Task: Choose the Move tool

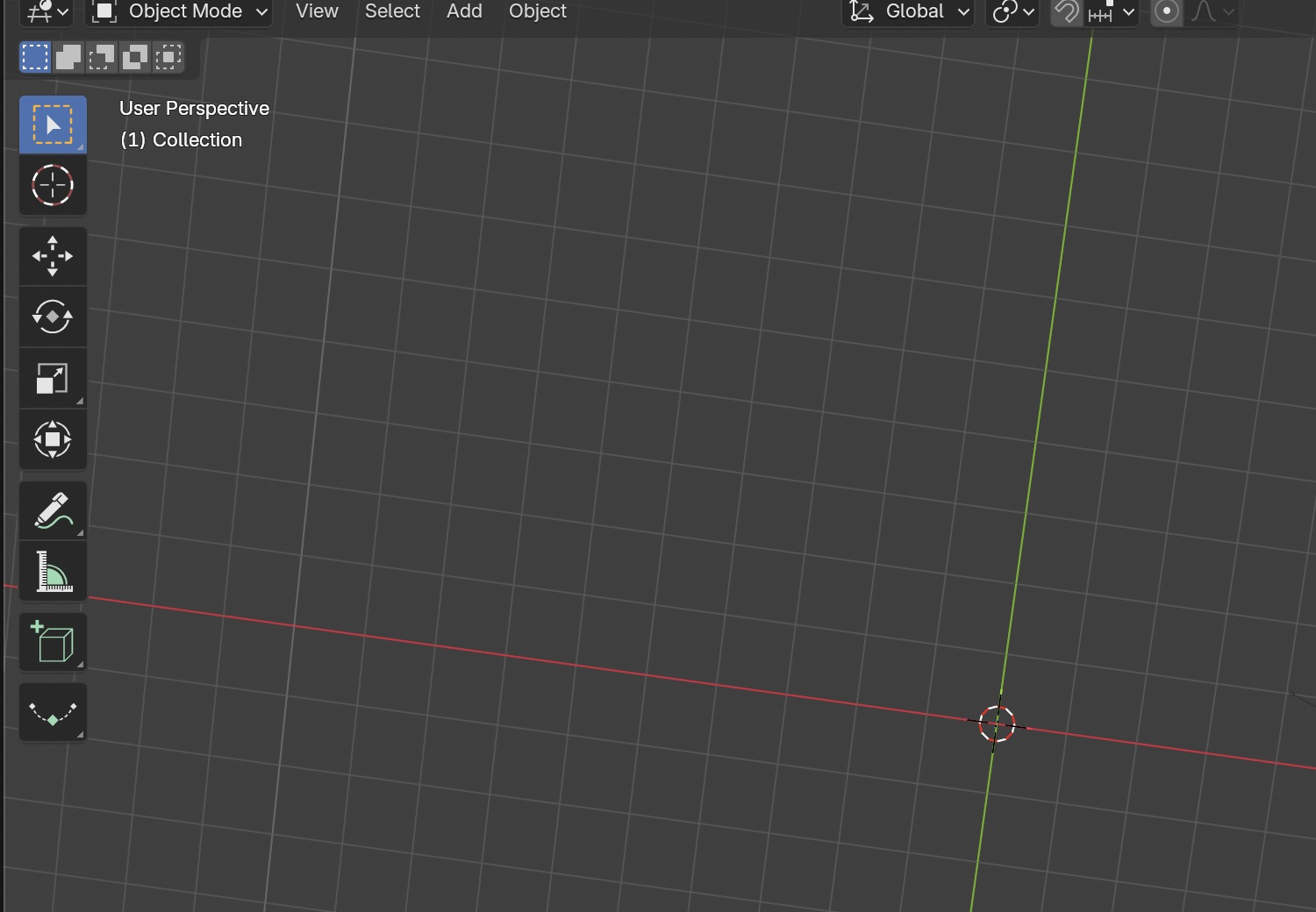Action: [53, 256]
